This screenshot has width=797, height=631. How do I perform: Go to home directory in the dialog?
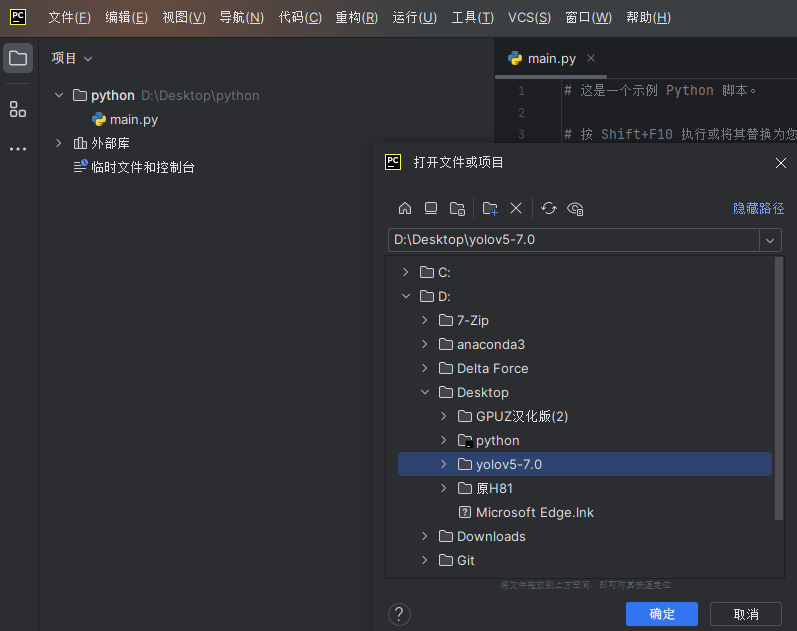(x=405, y=208)
